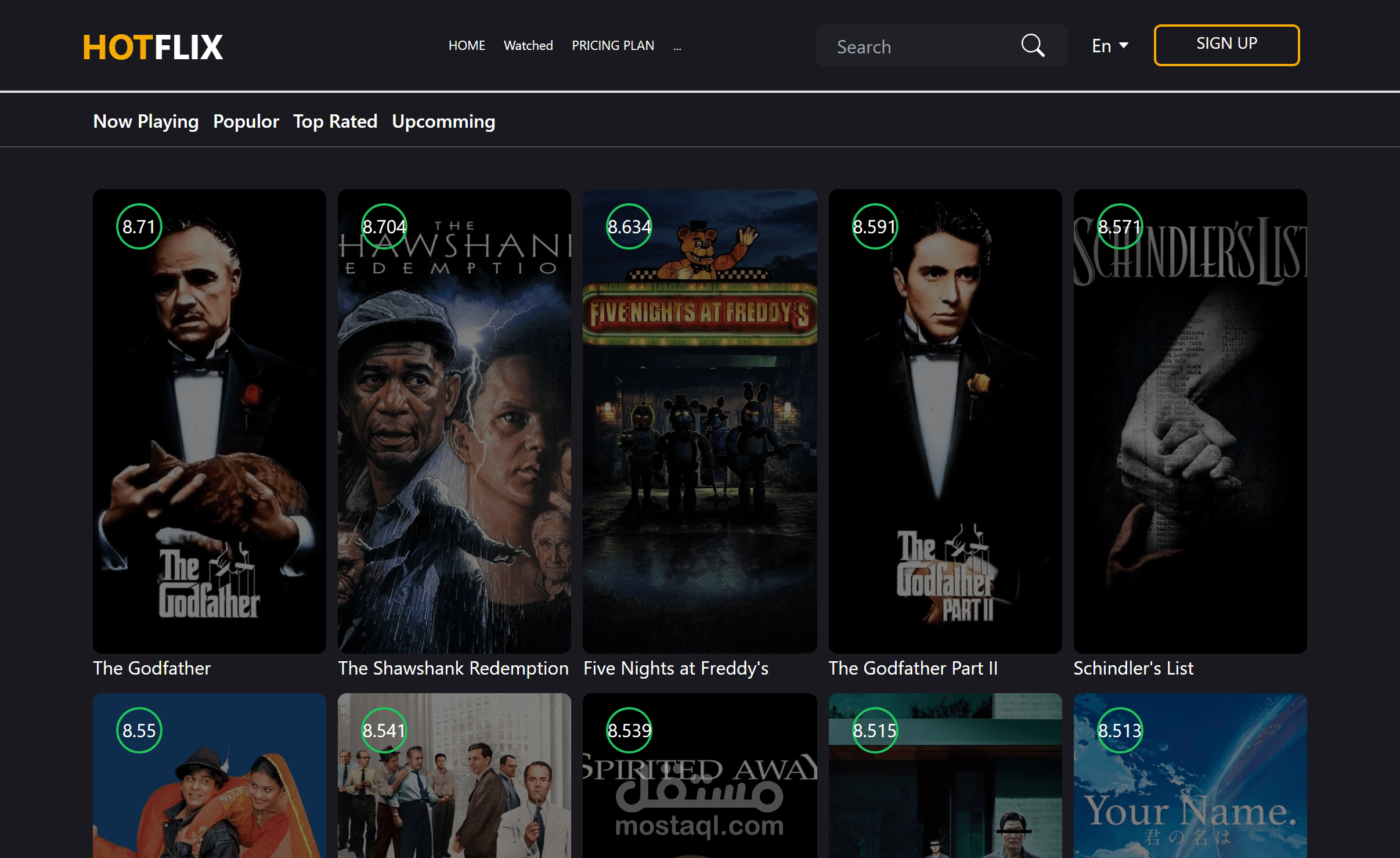Open the Populor tab
This screenshot has height=858, width=1400.
click(246, 121)
